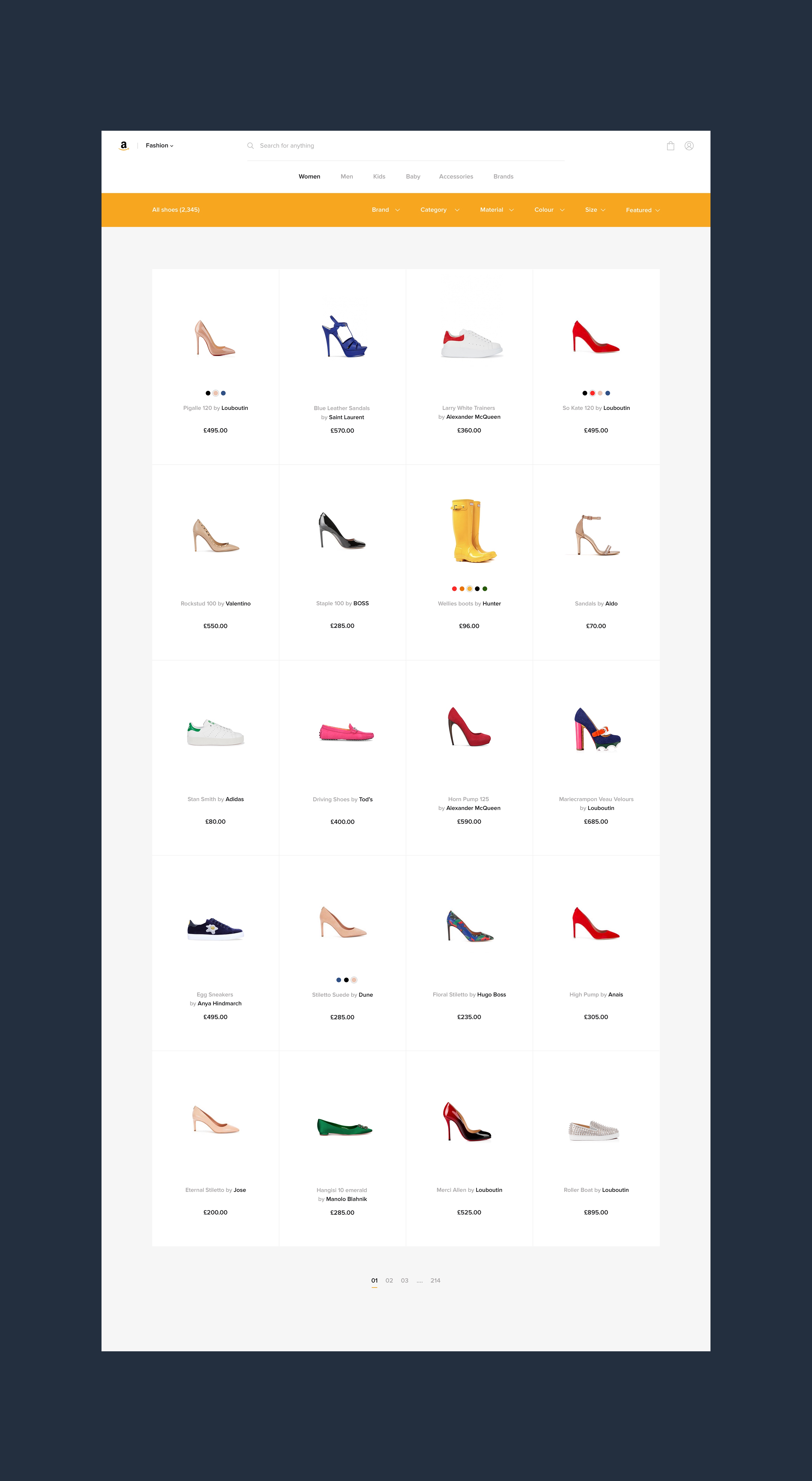This screenshot has width=812, height=1481.
Task: Open the shopping bag icon
Action: 670,146
